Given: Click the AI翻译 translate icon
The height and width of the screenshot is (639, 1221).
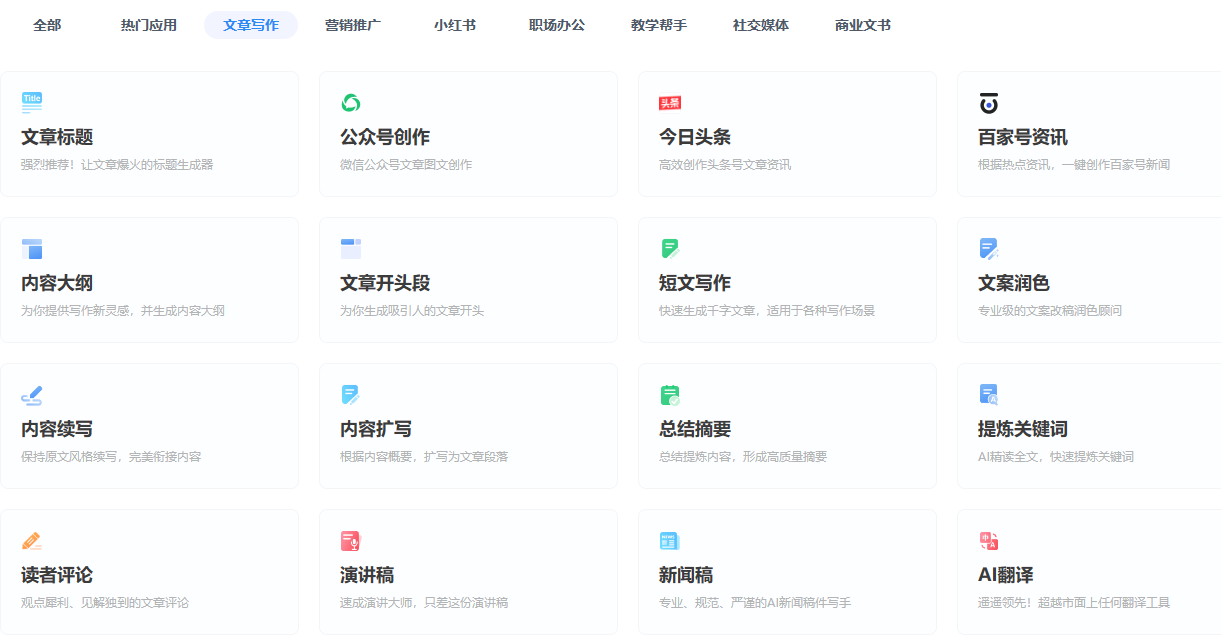Looking at the screenshot, I should (988, 541).
